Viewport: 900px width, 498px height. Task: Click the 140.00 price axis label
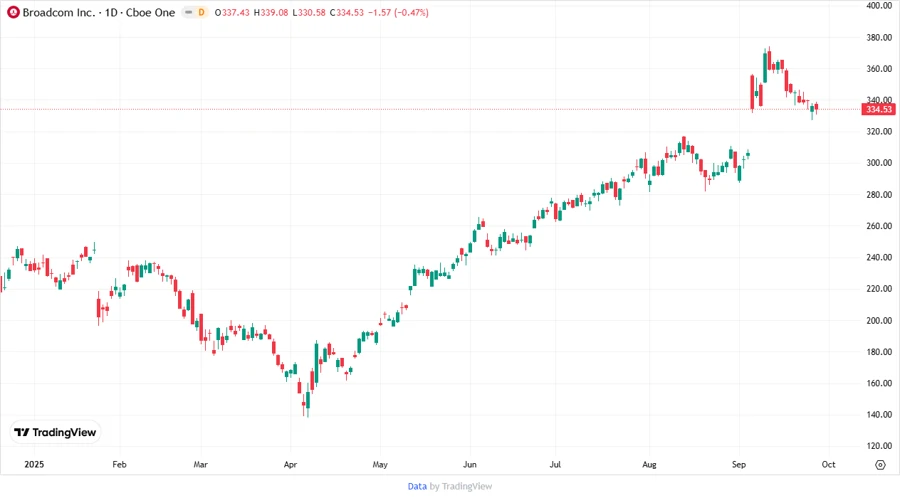[879, 414]
